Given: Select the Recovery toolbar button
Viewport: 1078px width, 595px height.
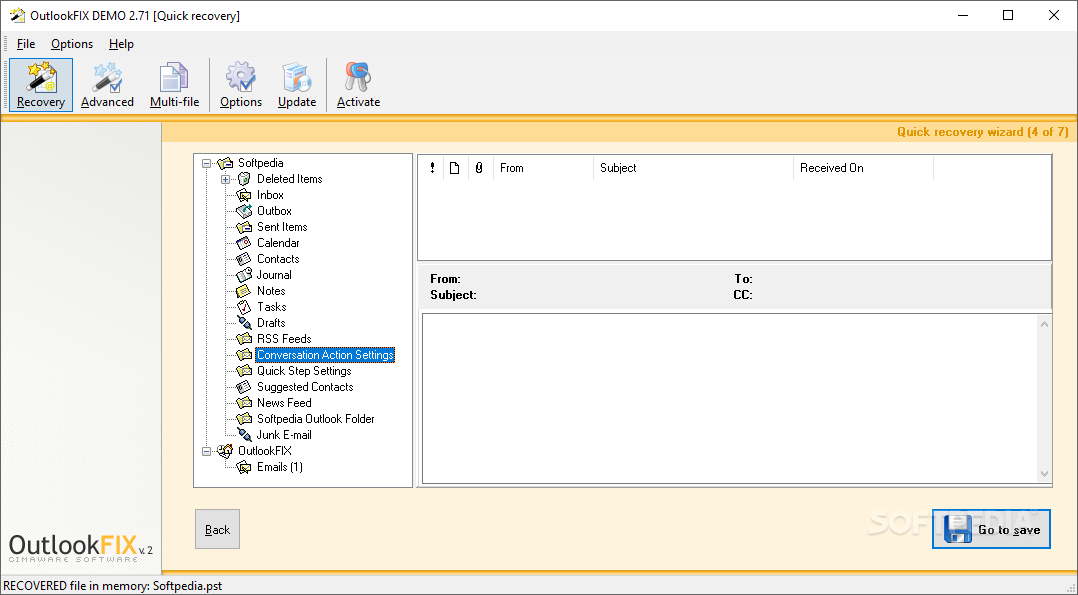Looking at the screenshot, I should [41, 85].
